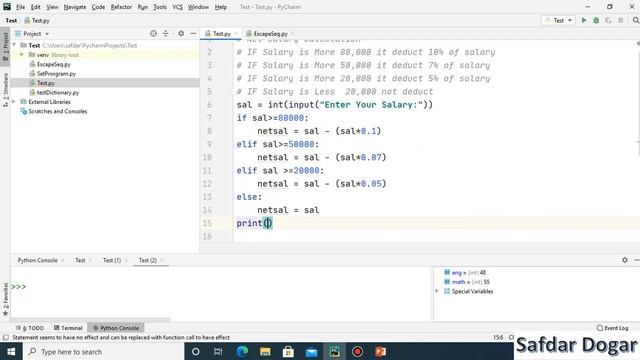640x360 pixels.
Task: Open File Explorer from taskbar
Action: pos(265,351)
